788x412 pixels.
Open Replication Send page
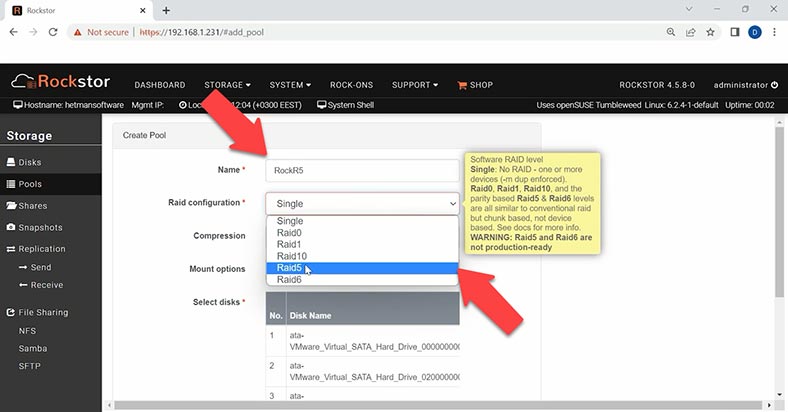(x=35, y=267)
